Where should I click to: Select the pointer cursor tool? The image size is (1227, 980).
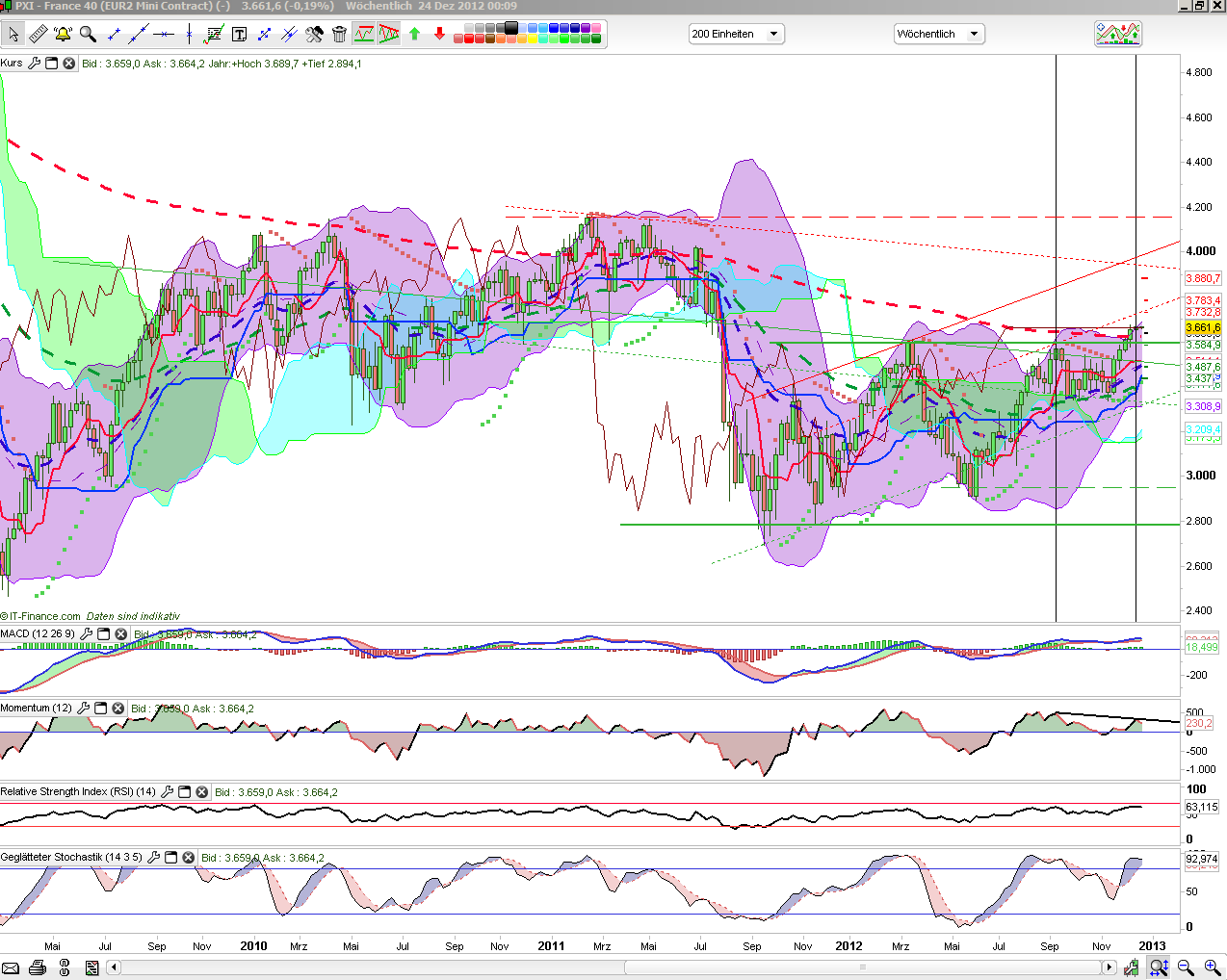click(13, 35)
